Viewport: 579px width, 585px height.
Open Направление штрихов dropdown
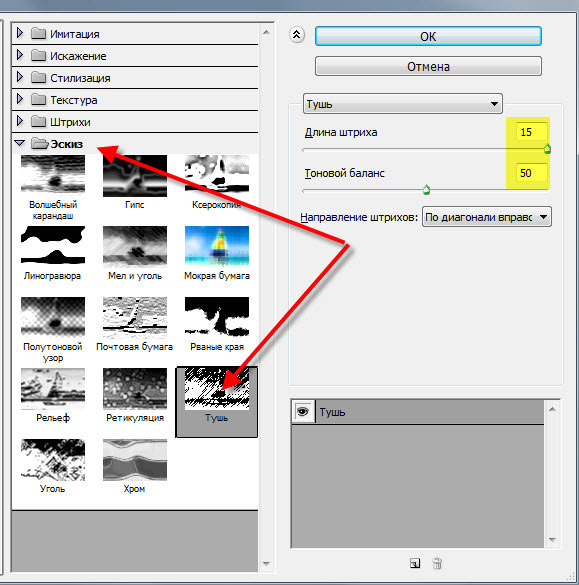click(x=486, y=217)
